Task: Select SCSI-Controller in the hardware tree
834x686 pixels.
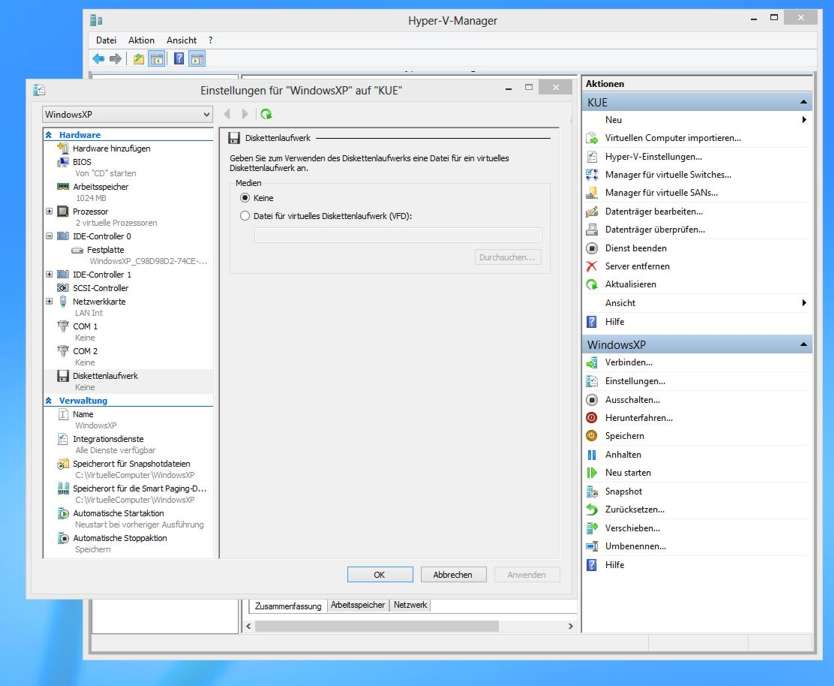Action: tap(101, 288)
